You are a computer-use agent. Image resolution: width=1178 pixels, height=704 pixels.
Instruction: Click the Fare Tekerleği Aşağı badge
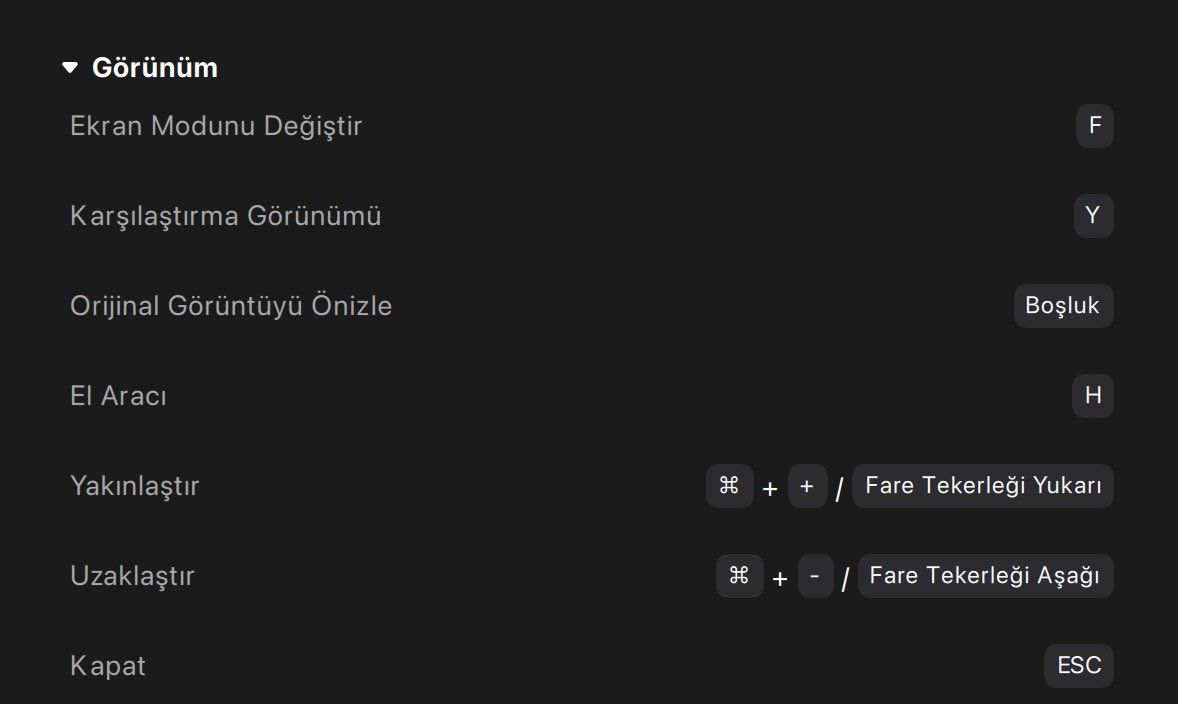(x=985, y=576)
